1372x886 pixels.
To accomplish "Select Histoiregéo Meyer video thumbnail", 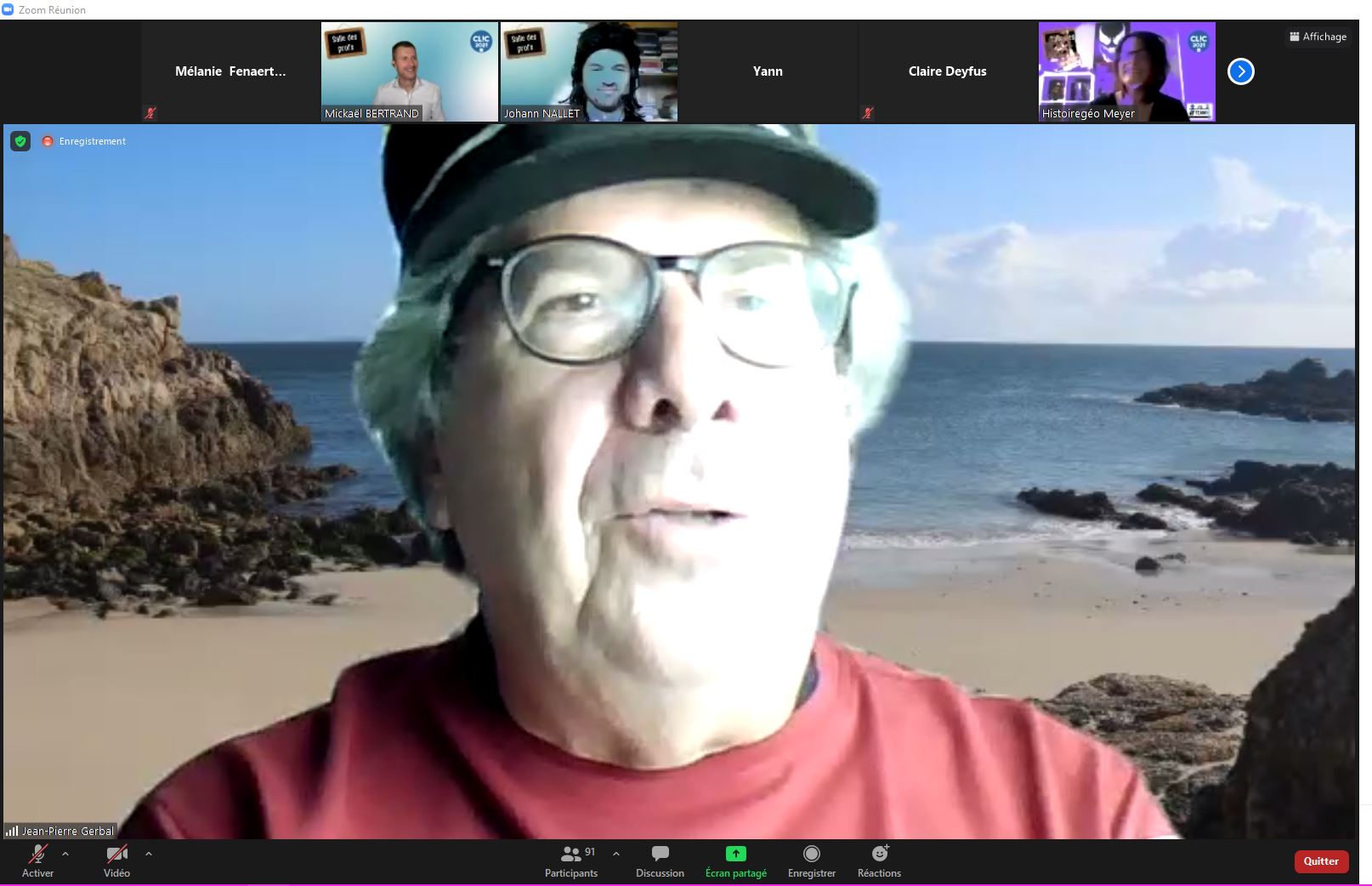I will (1127, 71).
